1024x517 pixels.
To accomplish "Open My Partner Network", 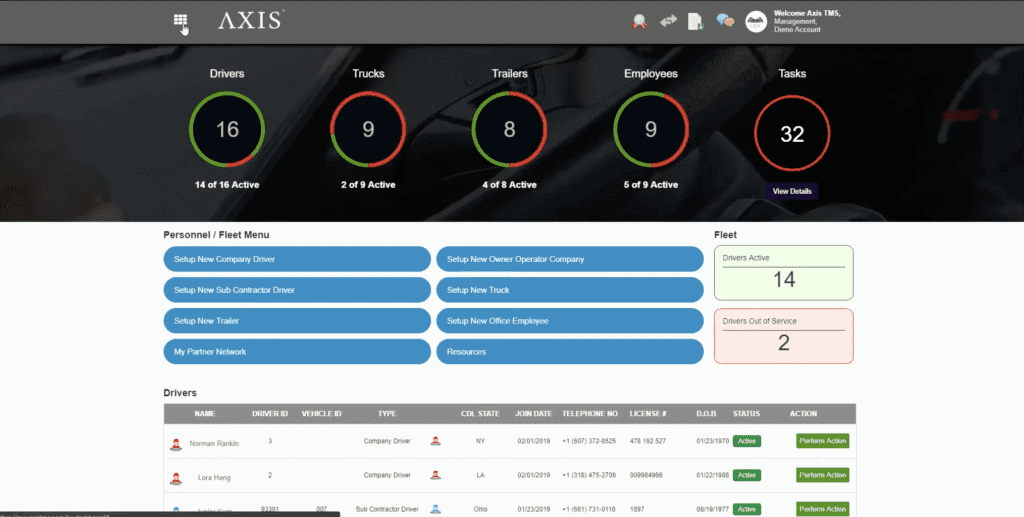I will click(297, 351).
